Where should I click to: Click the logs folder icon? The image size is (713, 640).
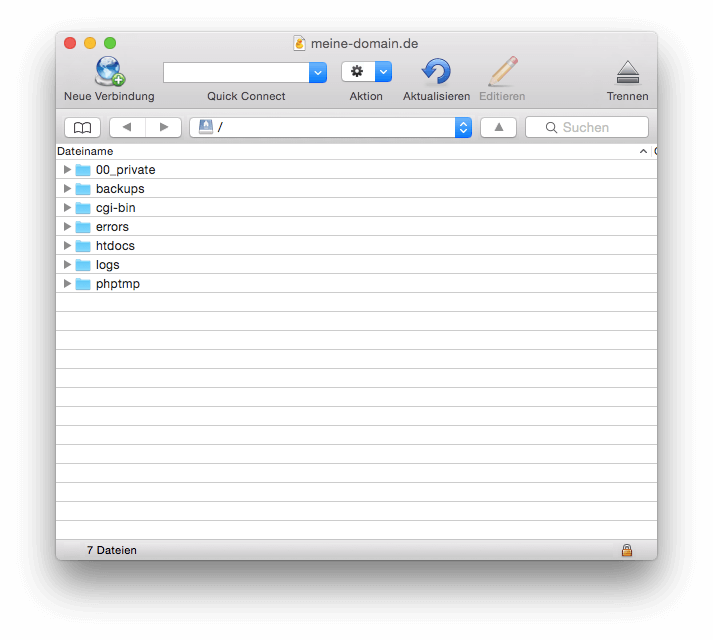click(83, 265)
